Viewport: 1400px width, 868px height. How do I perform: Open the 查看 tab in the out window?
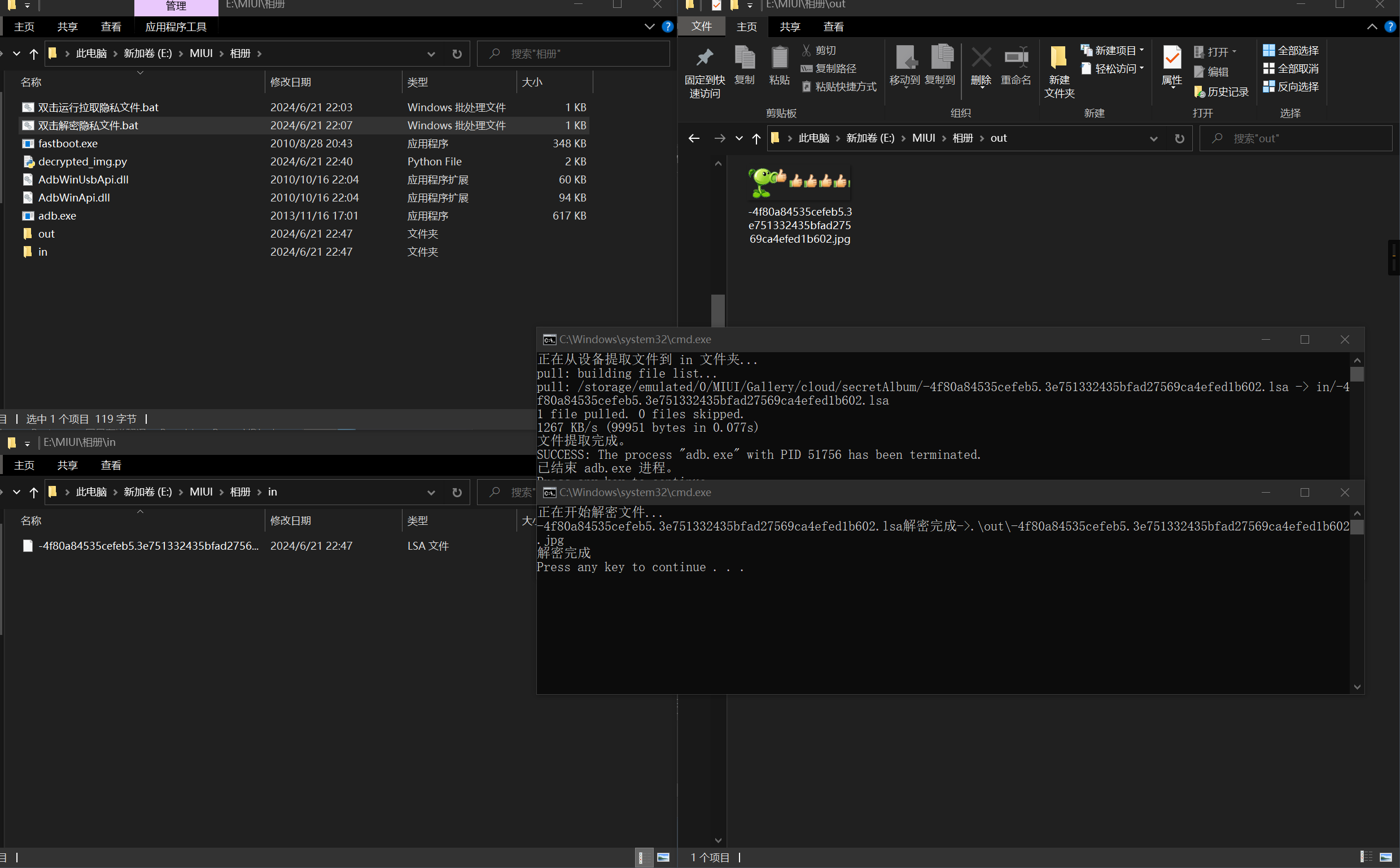point(833,27)
